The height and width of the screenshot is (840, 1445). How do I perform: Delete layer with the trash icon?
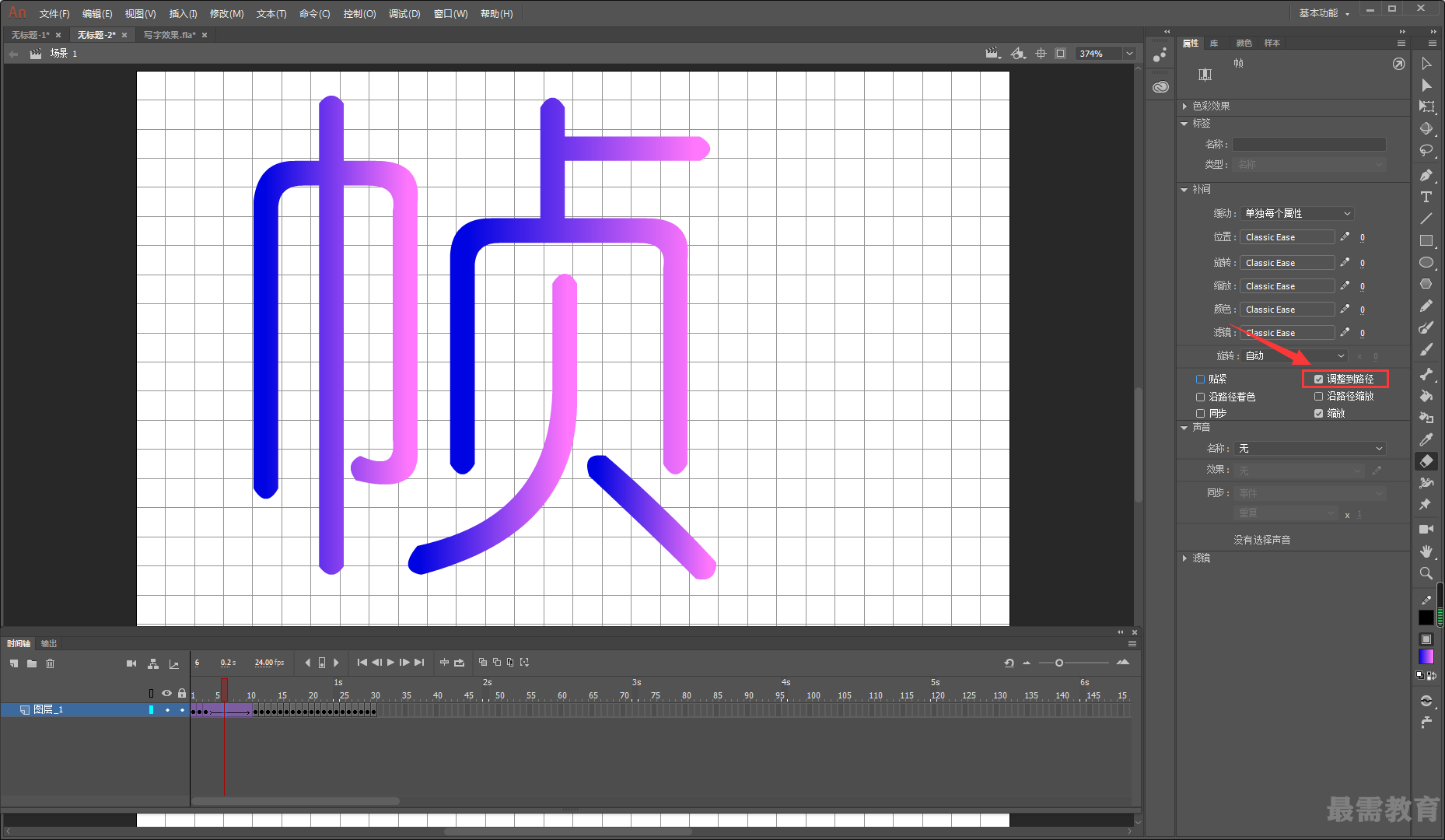click(x=51, y=663)
